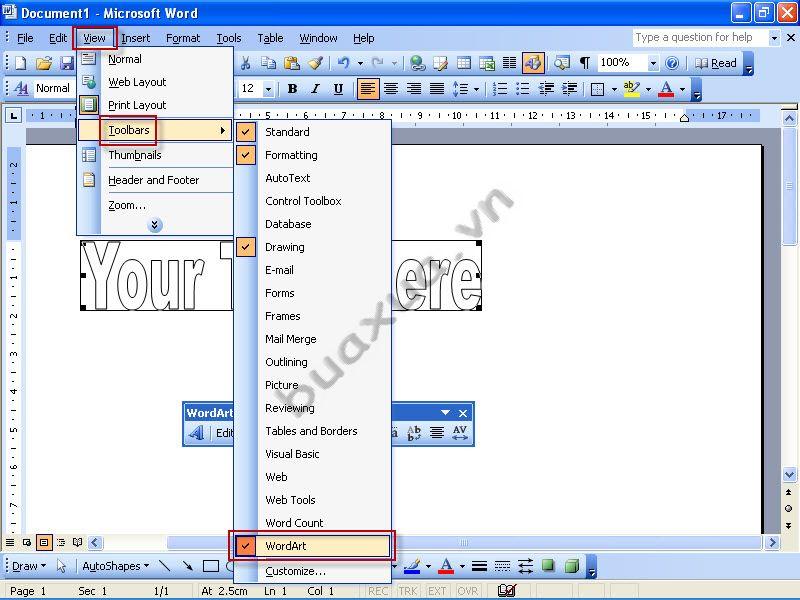Image resolution: width=800 pixels, height=600 pixels.
Task: Click the Decrease Indent icon
Action: pyautogui.click(x=546, y=89)
